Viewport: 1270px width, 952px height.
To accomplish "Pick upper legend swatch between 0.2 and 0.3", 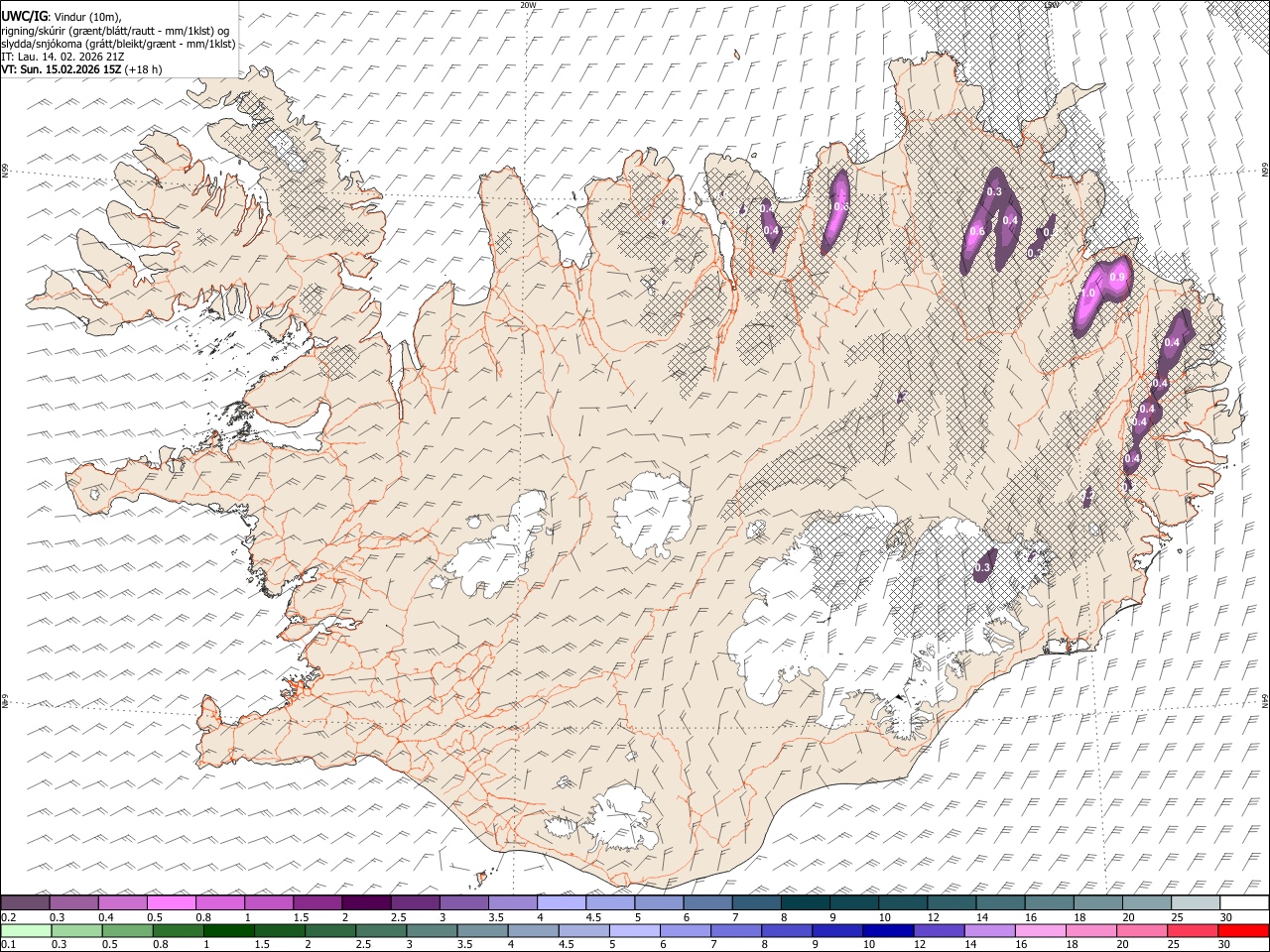I will point(25,903).
